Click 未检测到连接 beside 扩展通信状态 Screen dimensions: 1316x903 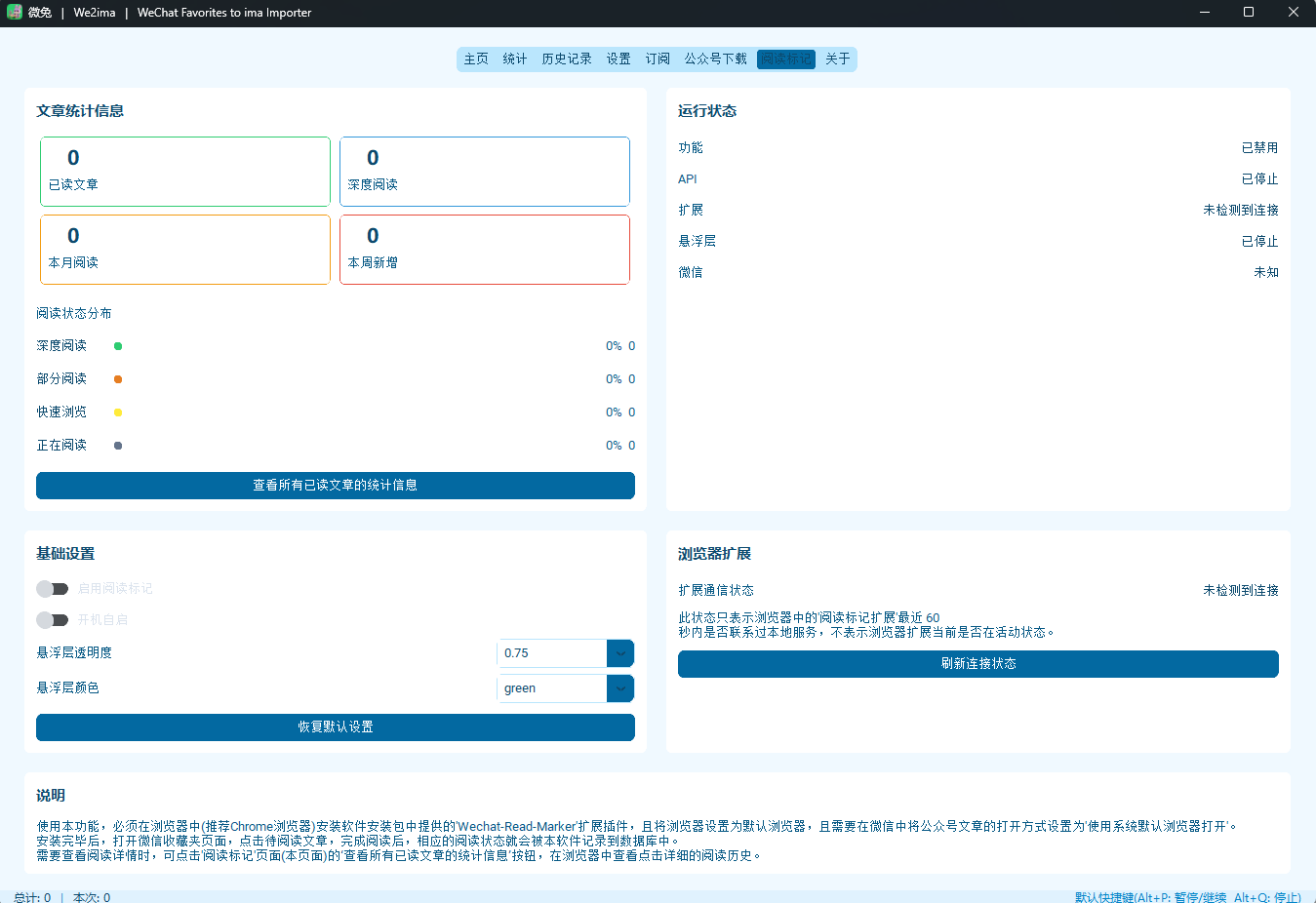coord(1241,591)
